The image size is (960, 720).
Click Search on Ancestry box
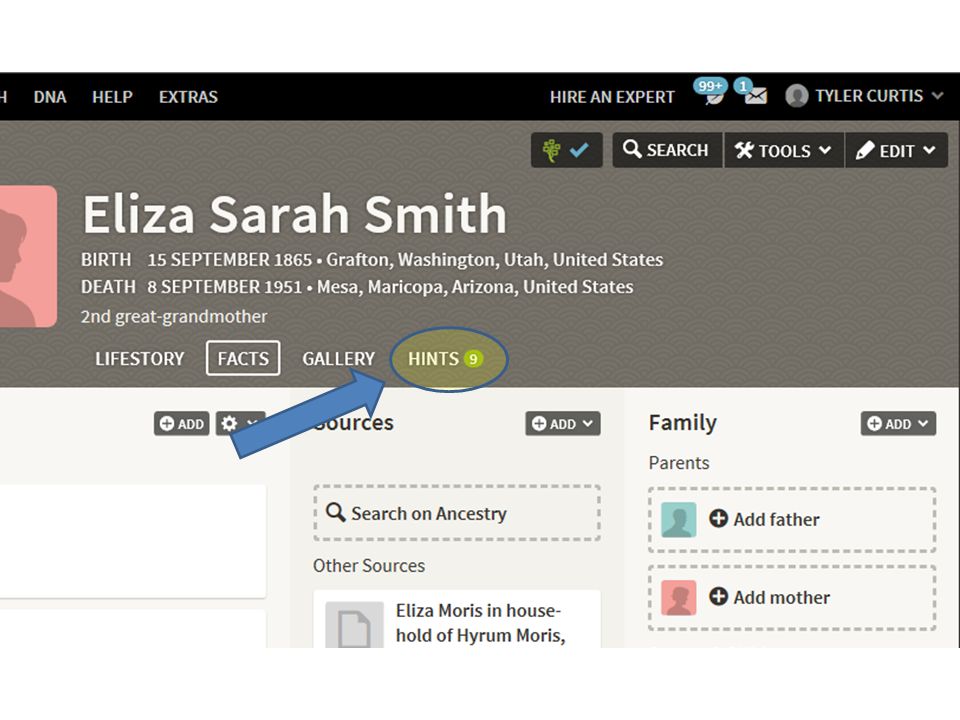click(x=457, y=513)
